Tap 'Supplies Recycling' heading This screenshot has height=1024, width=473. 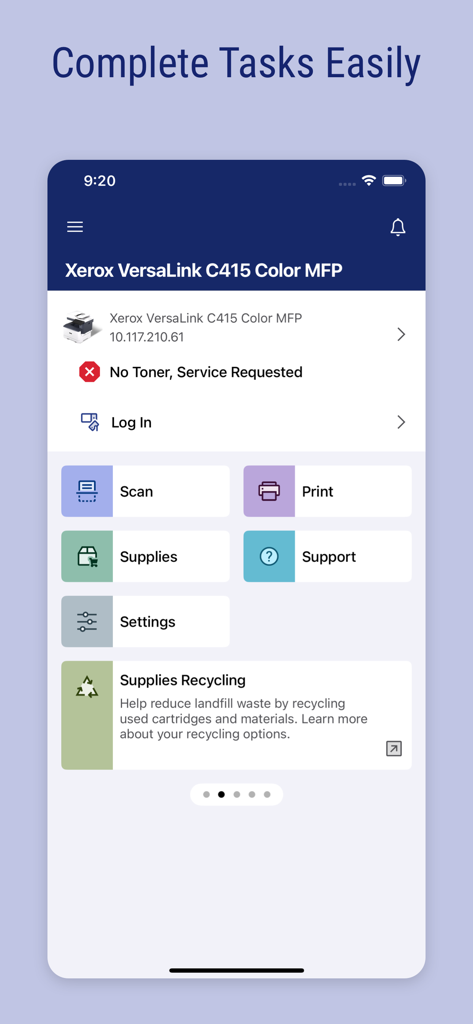click(183, 680)
